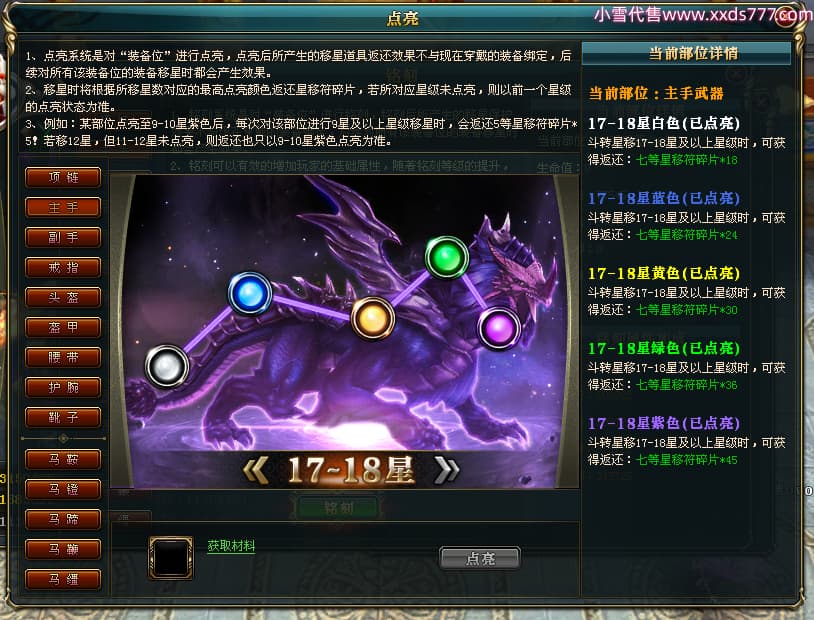814x620 pixels.
Task: Switch to the 马蹄 equipment slot
Action: 63,519
